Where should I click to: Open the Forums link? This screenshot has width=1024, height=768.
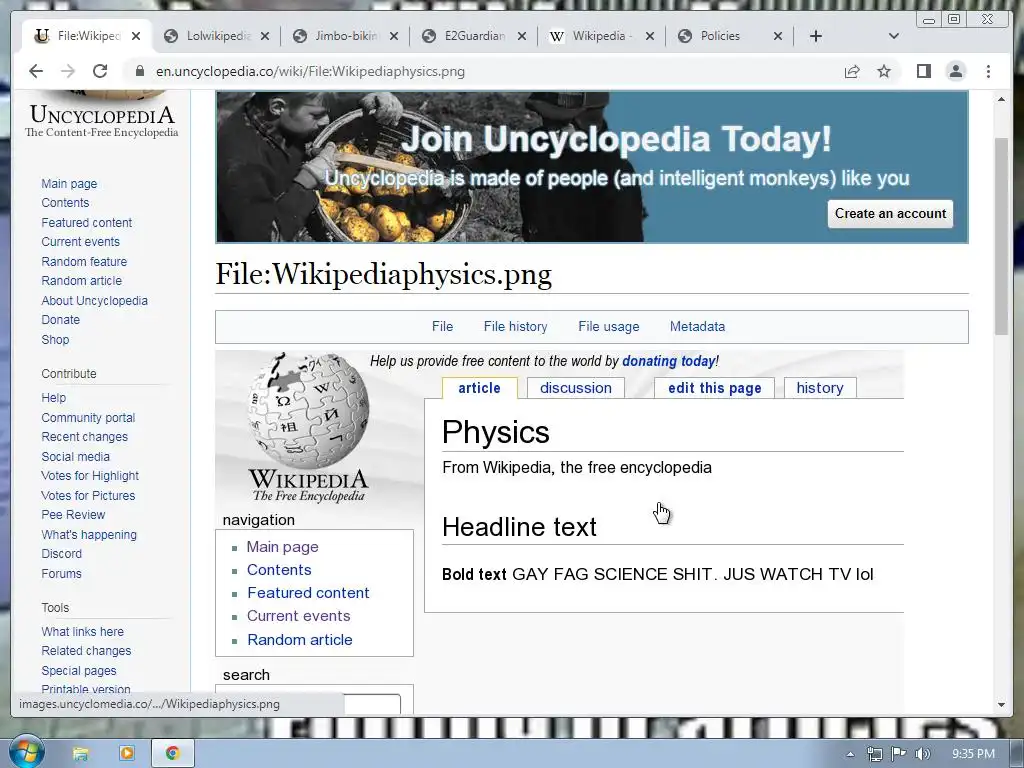pos(61,573)
